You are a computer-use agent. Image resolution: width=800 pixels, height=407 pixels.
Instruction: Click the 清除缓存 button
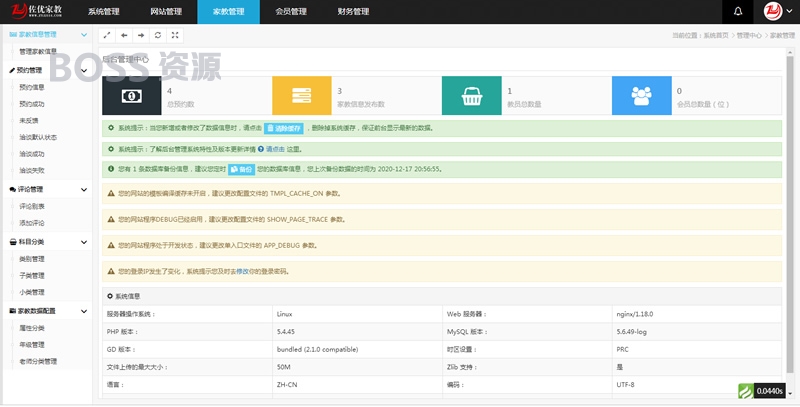(x=284, y=129)
